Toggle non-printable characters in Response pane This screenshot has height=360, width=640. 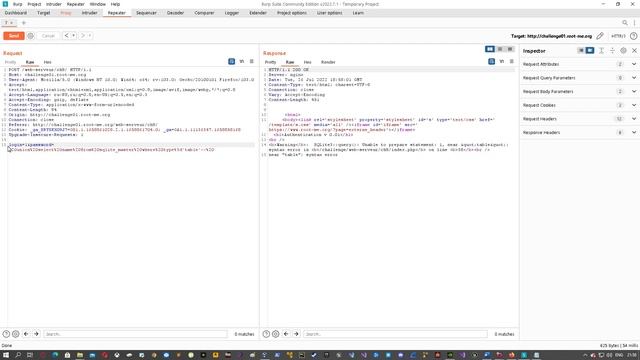coord(502,61)
